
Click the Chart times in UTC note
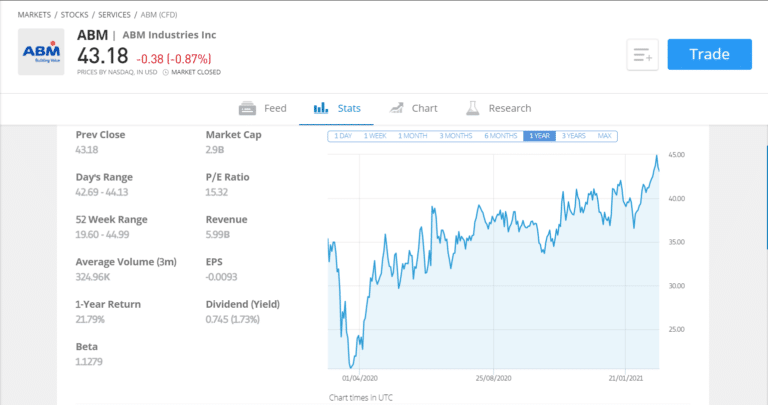(x=361, y=398)
